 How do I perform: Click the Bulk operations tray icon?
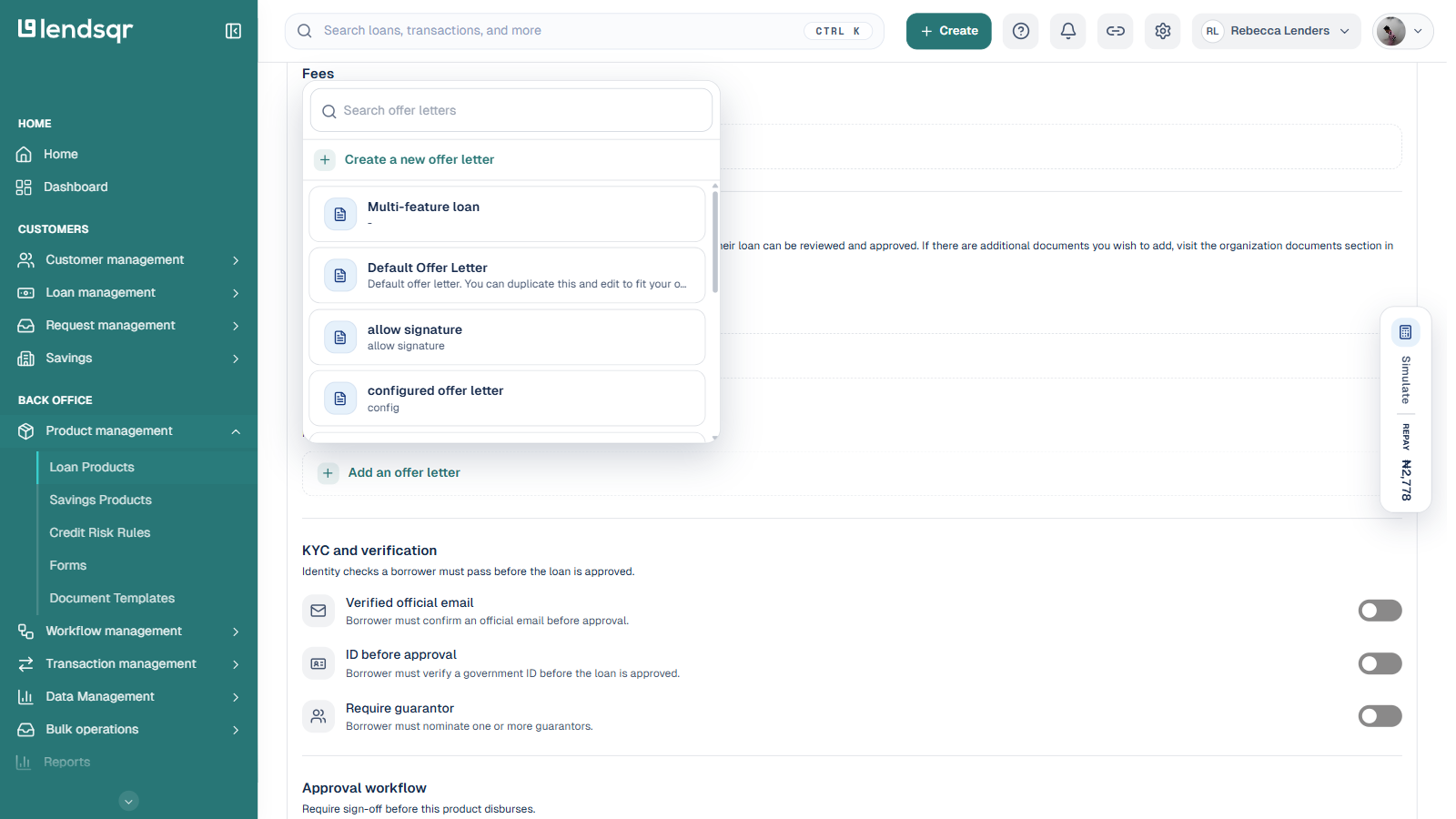pos(25,730)
